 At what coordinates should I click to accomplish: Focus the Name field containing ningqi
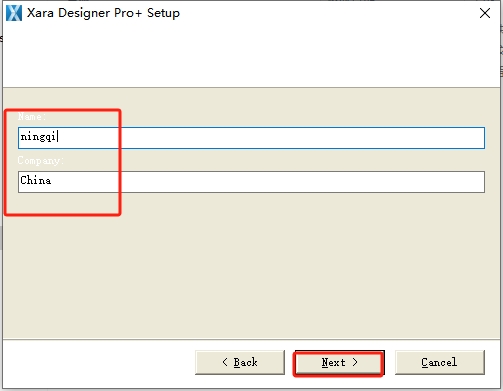(251, 138)
